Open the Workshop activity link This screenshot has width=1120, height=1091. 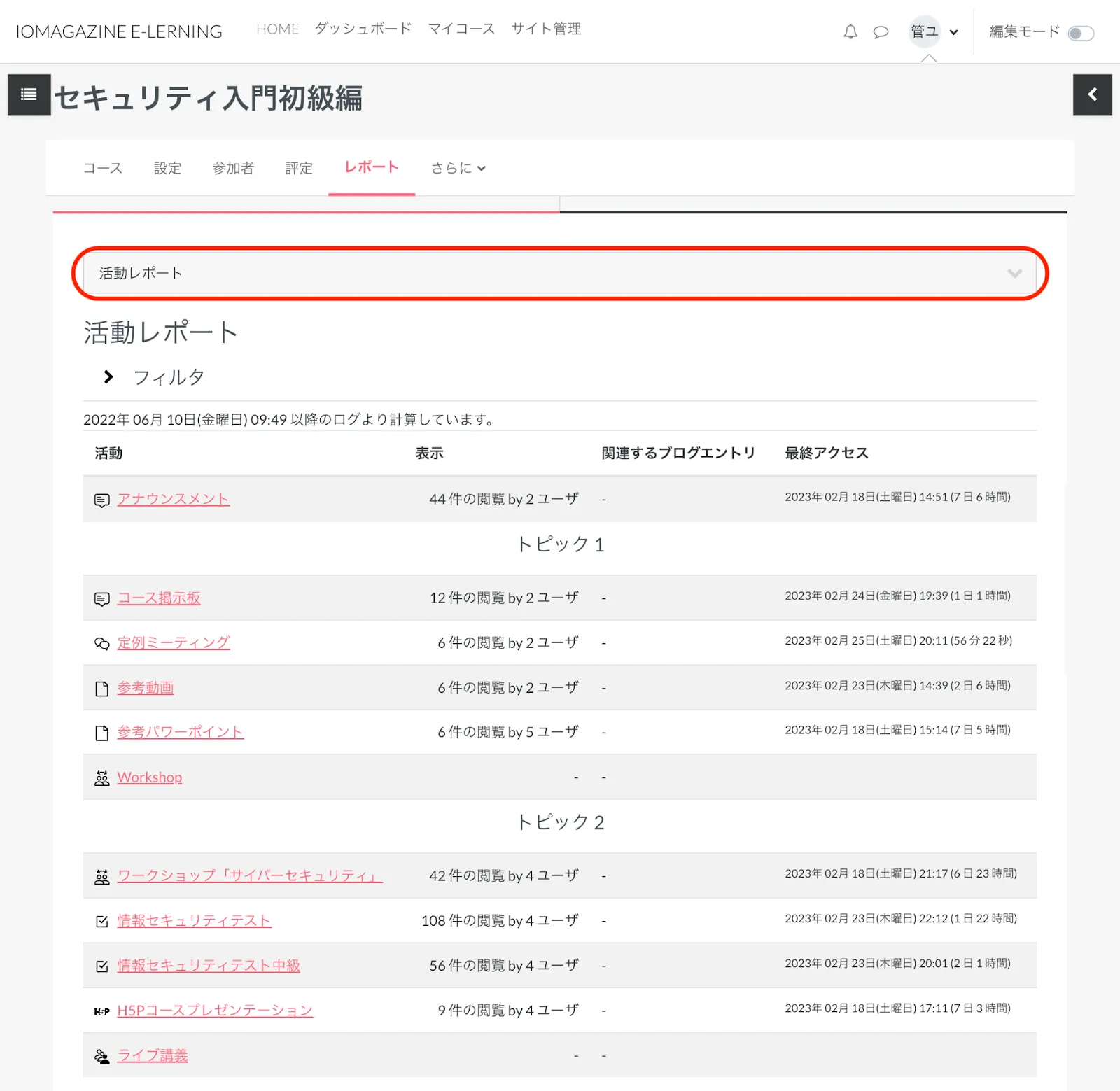click(x=150, y=777)
